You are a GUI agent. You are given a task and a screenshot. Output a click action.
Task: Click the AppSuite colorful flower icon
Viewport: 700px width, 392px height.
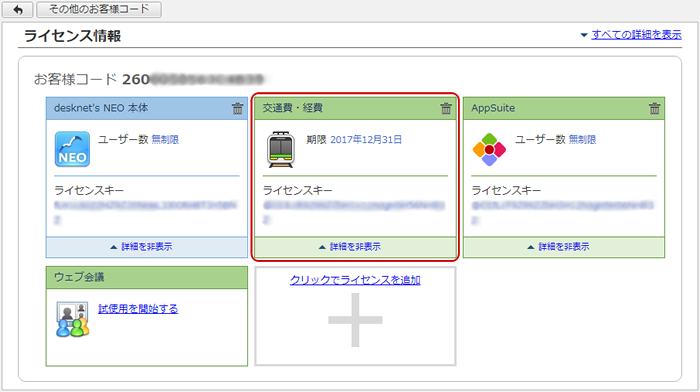click(489, 150)
